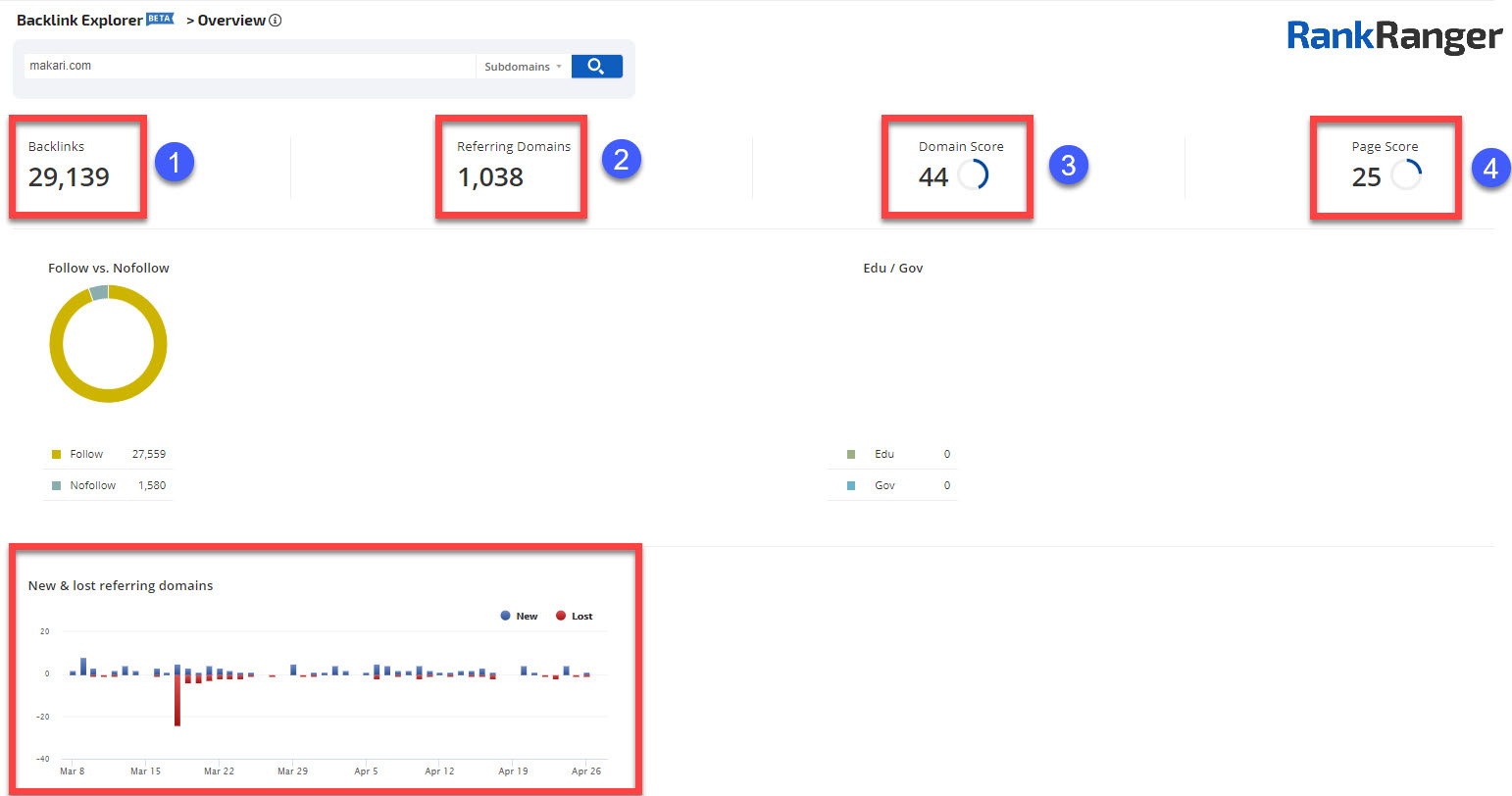Toggle the New series in chart legend
Screen dimensions: 1512x796
point(520,616)
